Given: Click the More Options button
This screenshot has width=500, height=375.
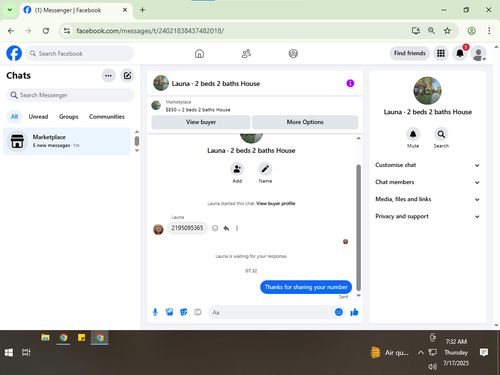Looking at the screenshot, I should point(305,122).
